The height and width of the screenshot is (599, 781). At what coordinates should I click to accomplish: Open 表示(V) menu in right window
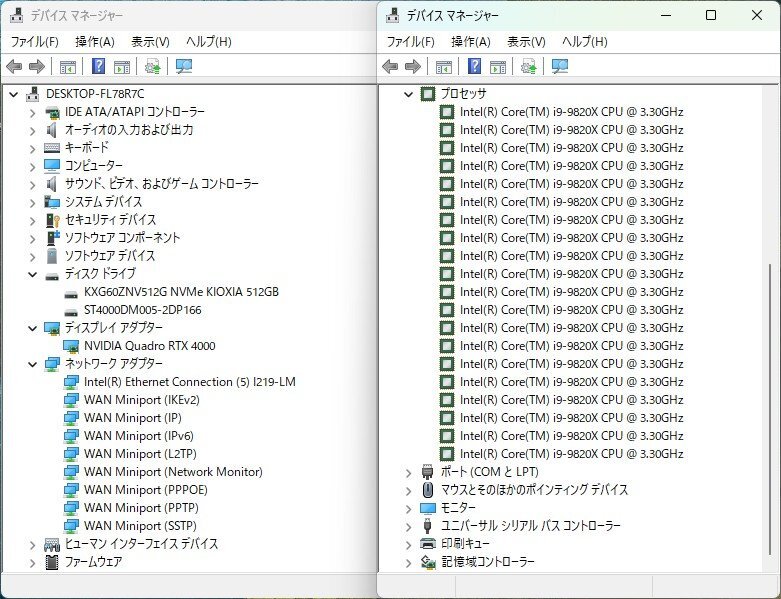click(526, 42)
